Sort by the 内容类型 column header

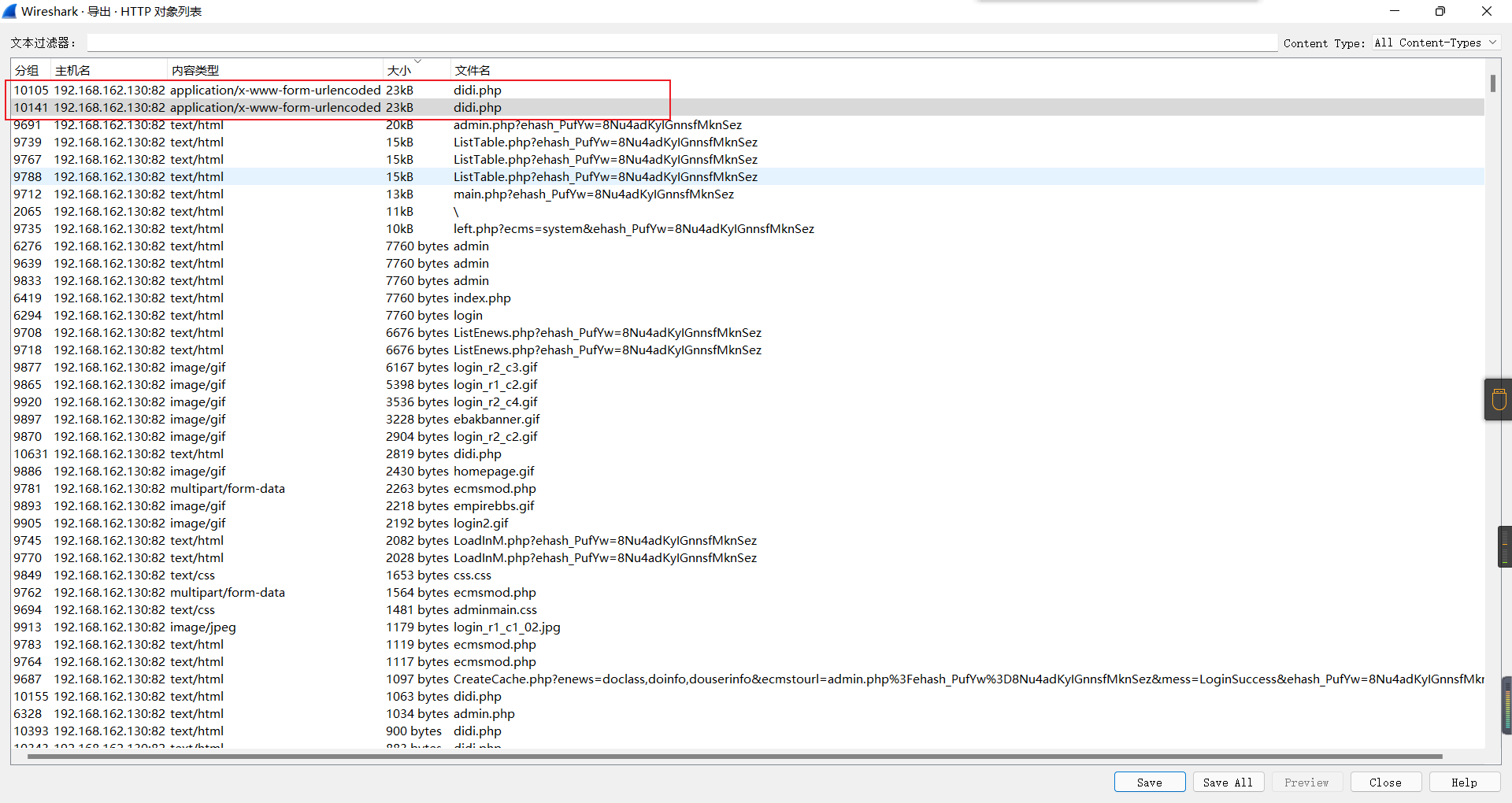point(275,70)
